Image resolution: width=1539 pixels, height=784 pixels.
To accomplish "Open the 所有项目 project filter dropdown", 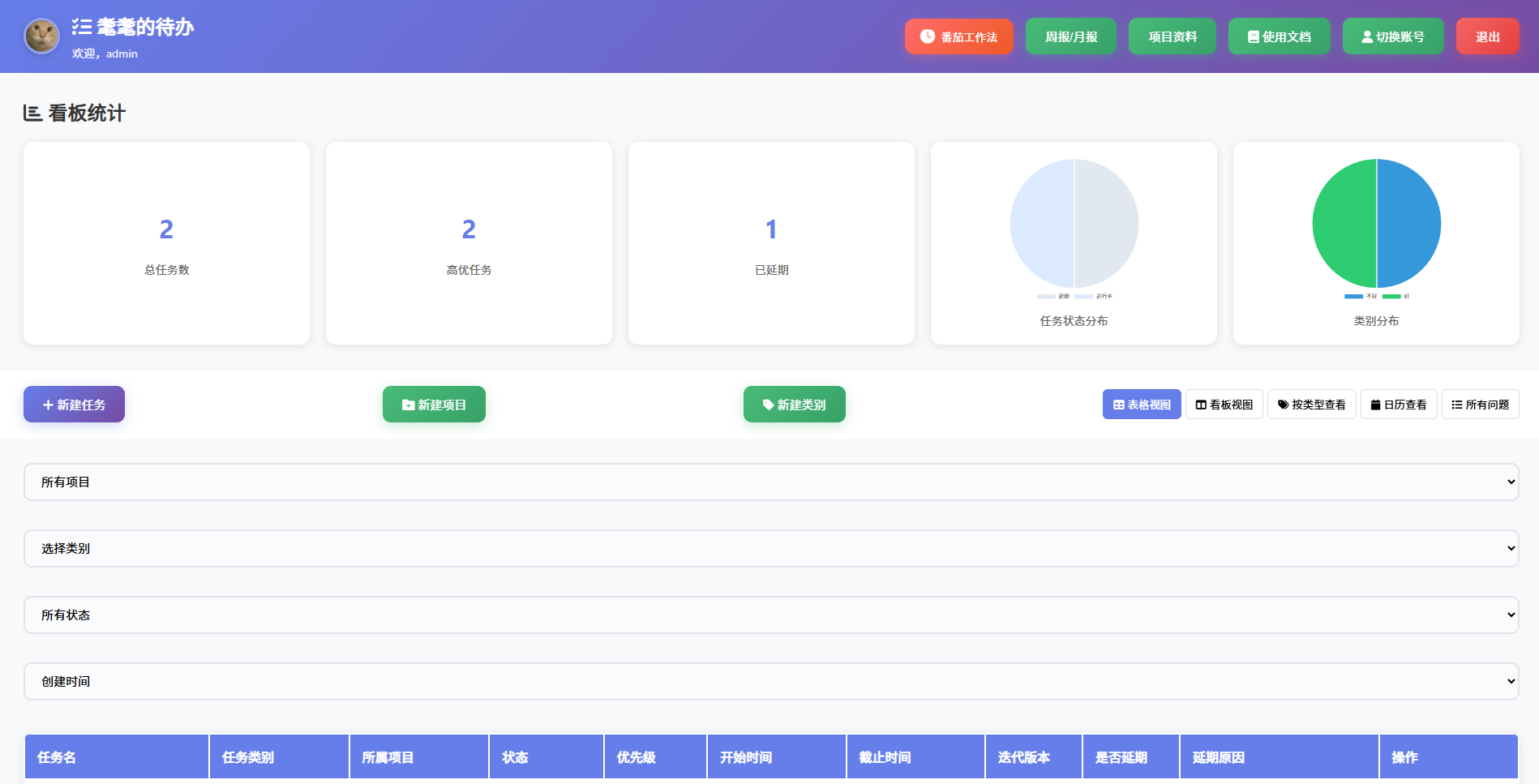I will 770,482.
